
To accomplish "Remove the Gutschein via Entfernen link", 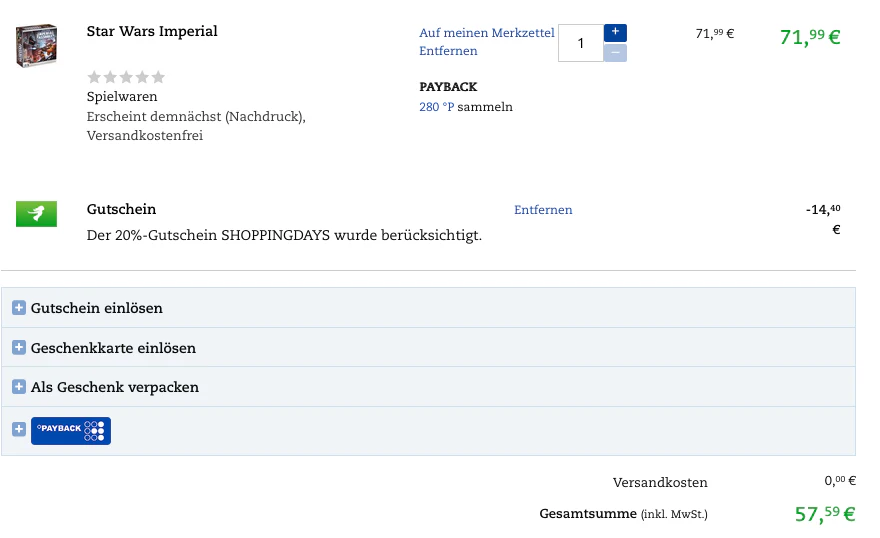I will point(543,210).
